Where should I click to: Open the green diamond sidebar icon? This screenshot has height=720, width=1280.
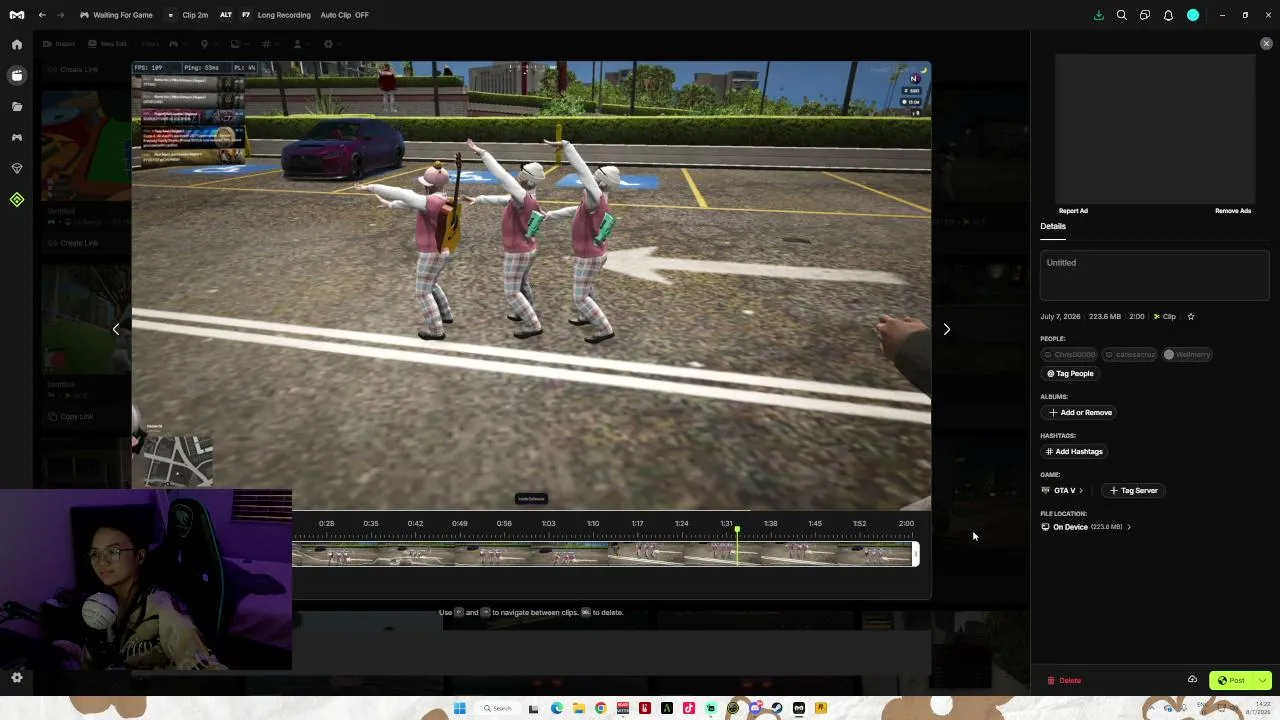(x=17, y=200)
